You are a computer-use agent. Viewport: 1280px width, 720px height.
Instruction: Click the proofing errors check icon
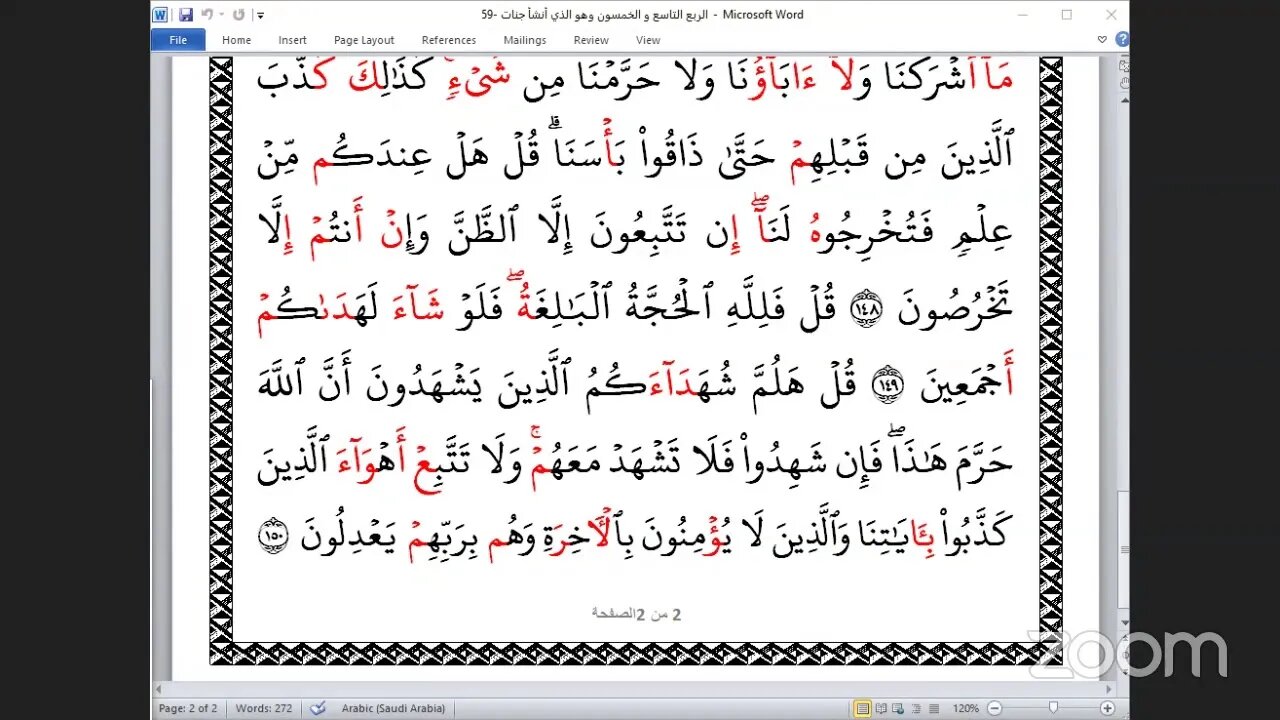point(317,708)
